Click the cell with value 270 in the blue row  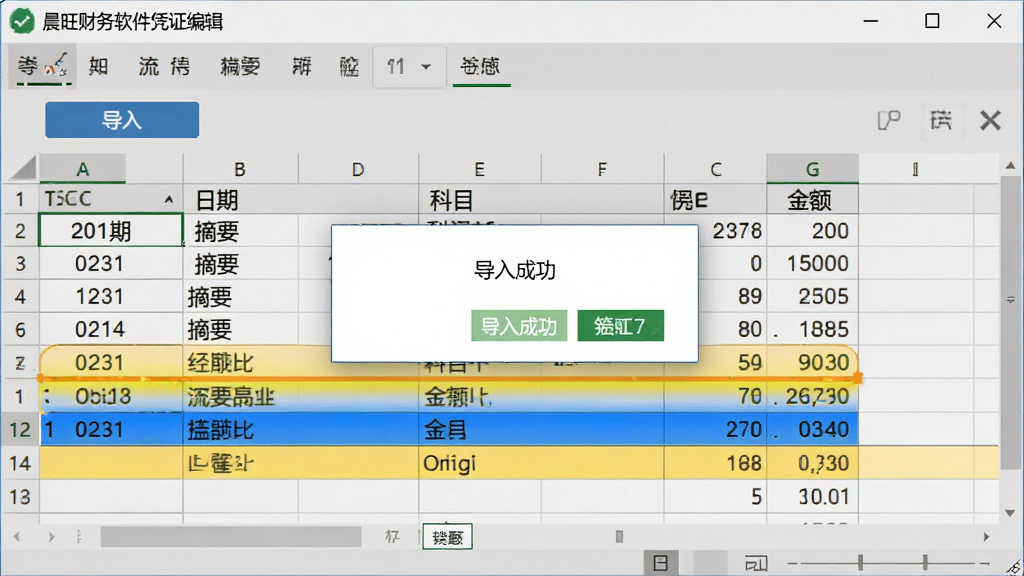[x=716, y=430]
